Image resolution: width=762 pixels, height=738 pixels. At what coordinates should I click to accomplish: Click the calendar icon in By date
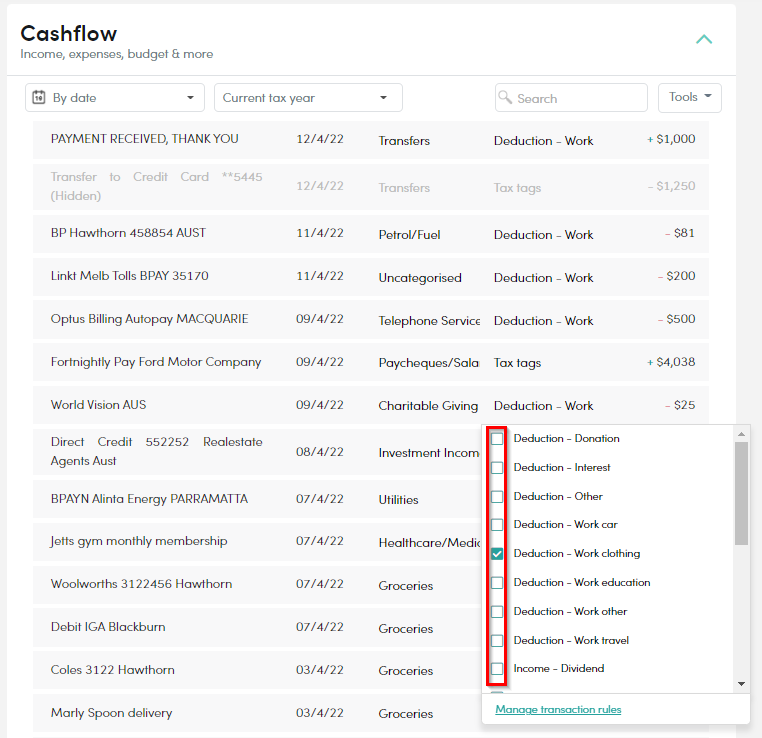point(39,97)
